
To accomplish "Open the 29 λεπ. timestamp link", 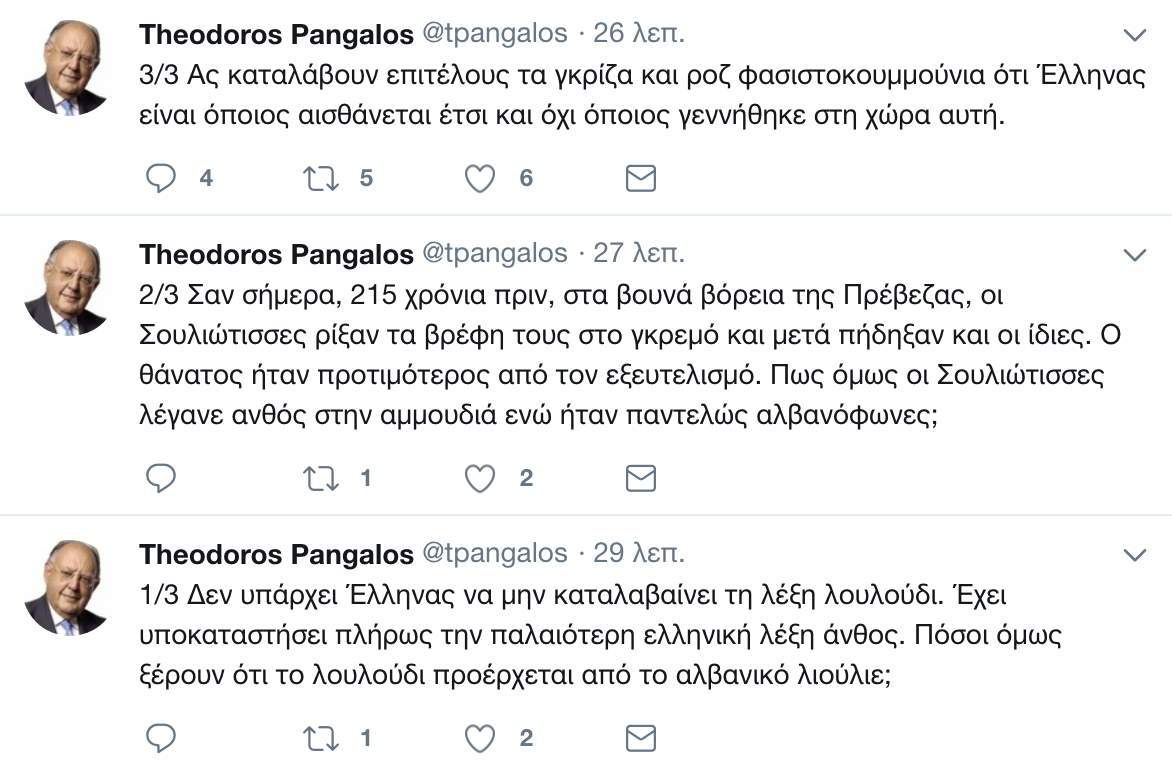I will point(639,553).
